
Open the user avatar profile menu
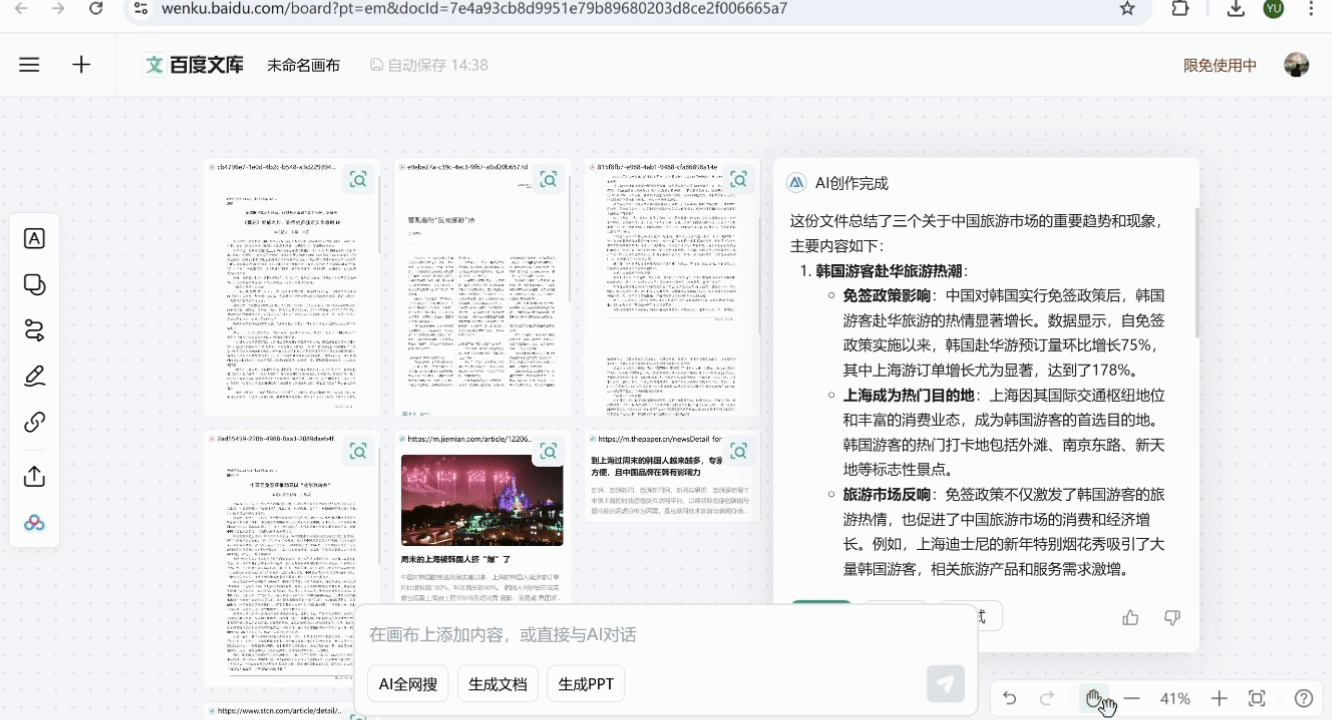click(1296, 65)
